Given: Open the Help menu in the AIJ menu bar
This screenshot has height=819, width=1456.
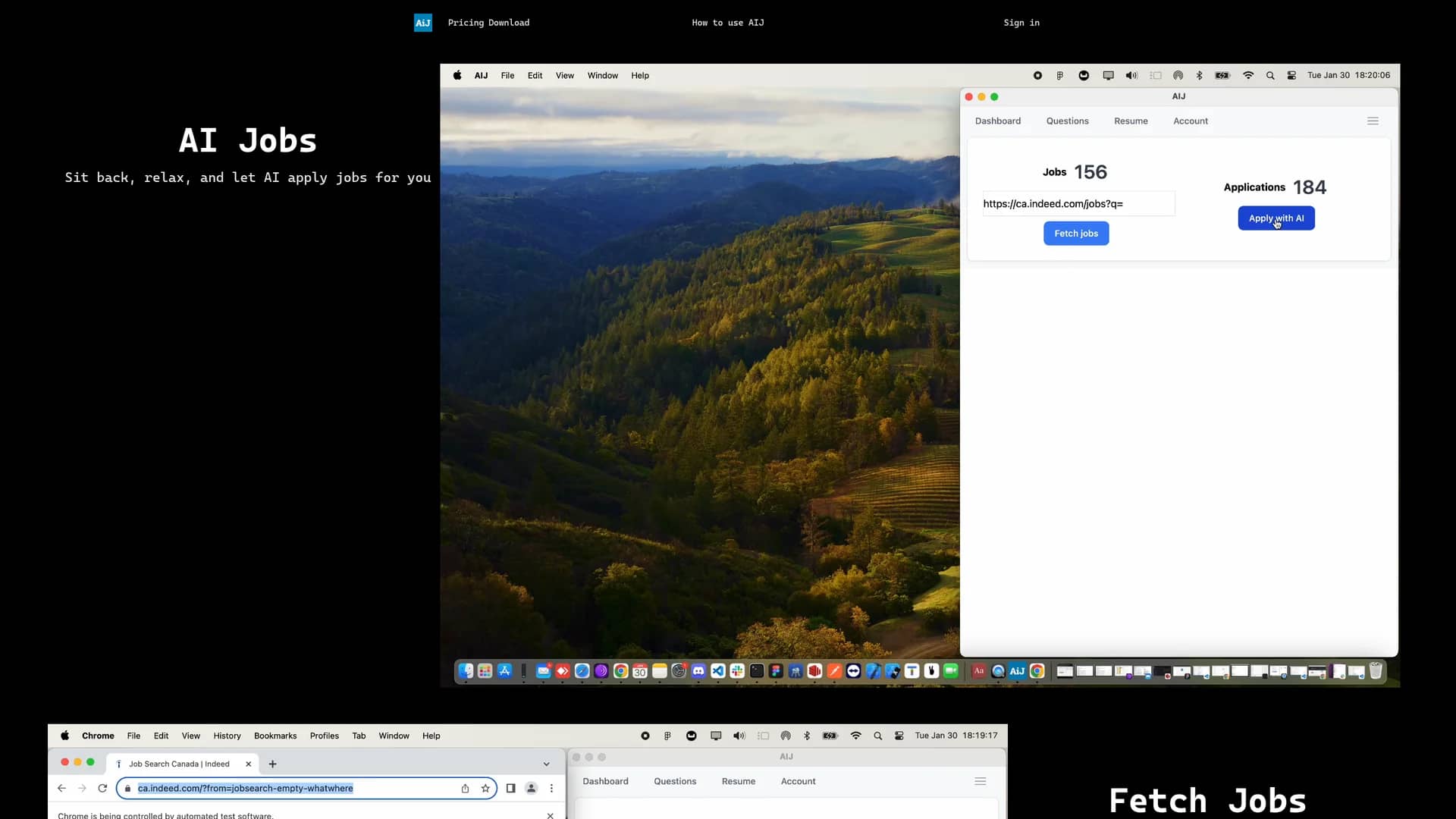Looking at the screenshot, I should [x=640, y=76].
